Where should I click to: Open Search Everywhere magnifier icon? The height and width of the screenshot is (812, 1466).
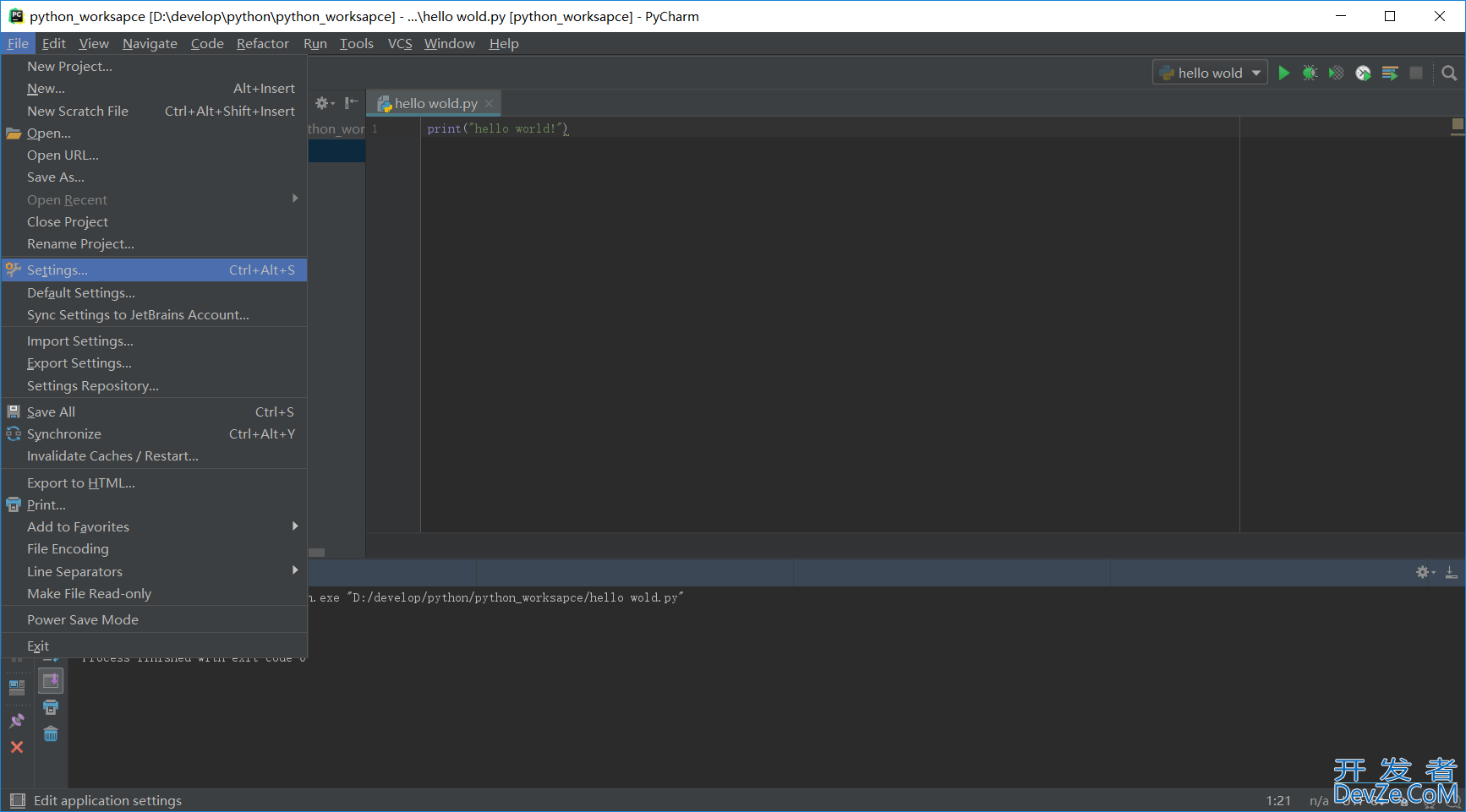[x=1449, y=74]
